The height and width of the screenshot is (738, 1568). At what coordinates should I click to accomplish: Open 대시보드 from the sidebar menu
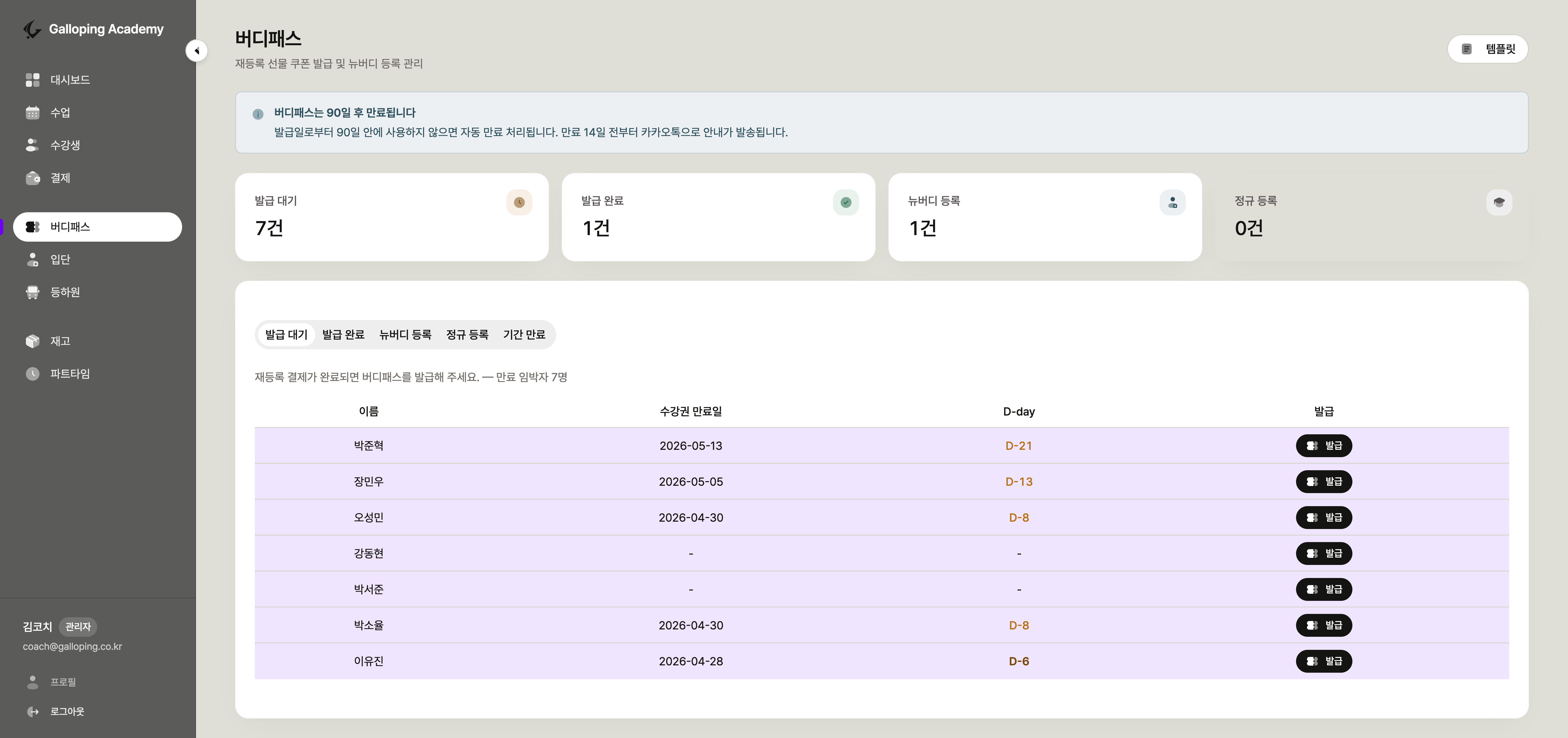(97, 80)
